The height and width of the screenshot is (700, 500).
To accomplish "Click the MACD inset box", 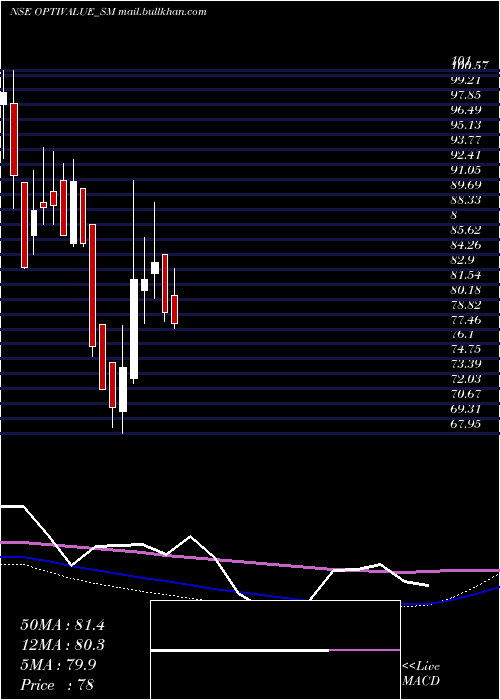I will point(275,650).
